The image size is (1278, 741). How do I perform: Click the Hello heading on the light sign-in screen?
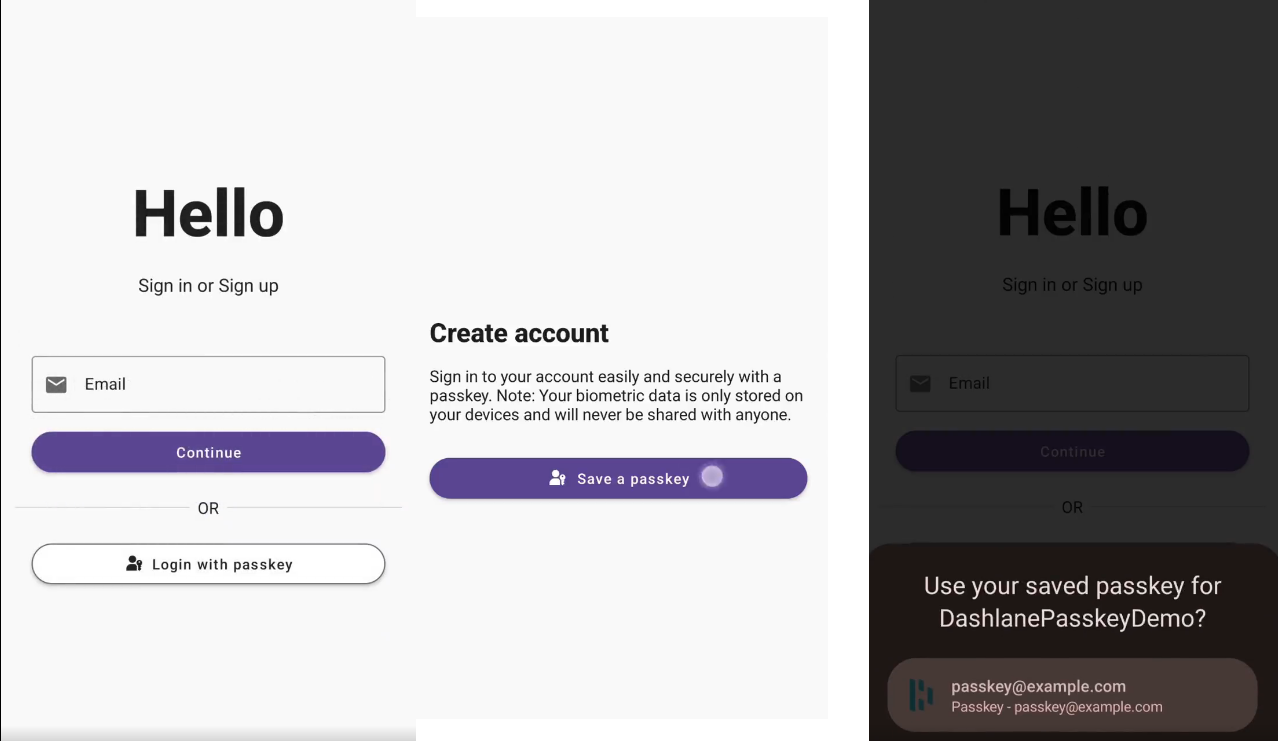(208, 213)
